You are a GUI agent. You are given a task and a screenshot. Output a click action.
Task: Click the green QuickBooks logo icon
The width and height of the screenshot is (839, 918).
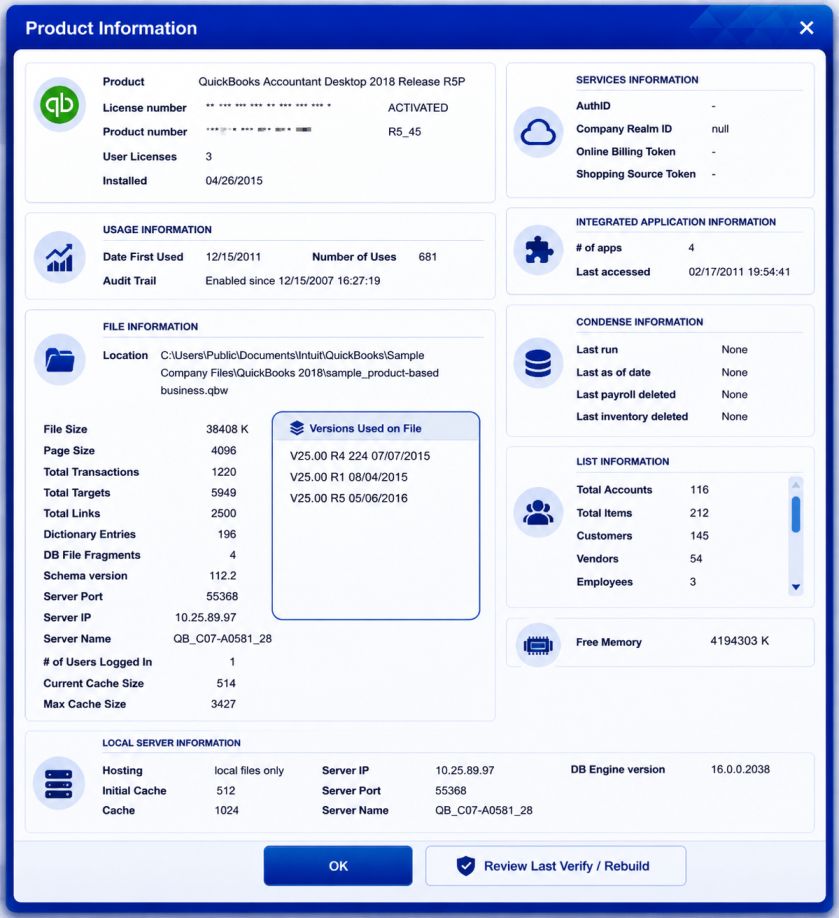pos(60,105)
